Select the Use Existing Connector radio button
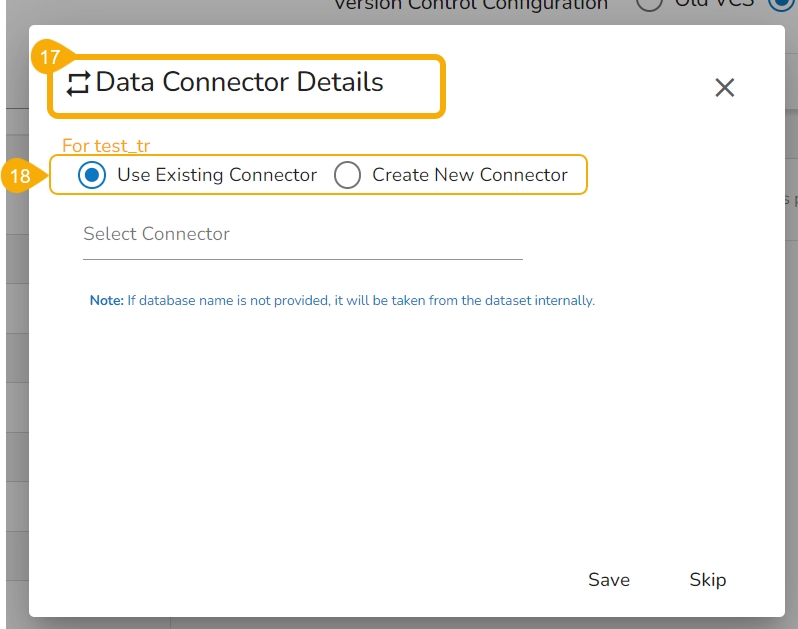 tap(93, 175)
